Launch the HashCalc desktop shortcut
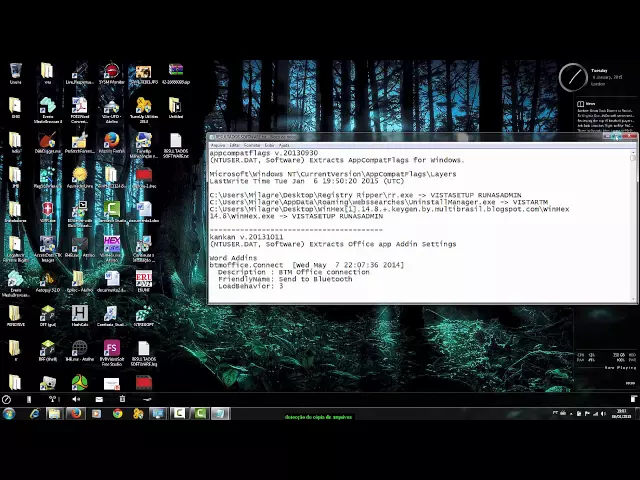 (x=80, y=316)
